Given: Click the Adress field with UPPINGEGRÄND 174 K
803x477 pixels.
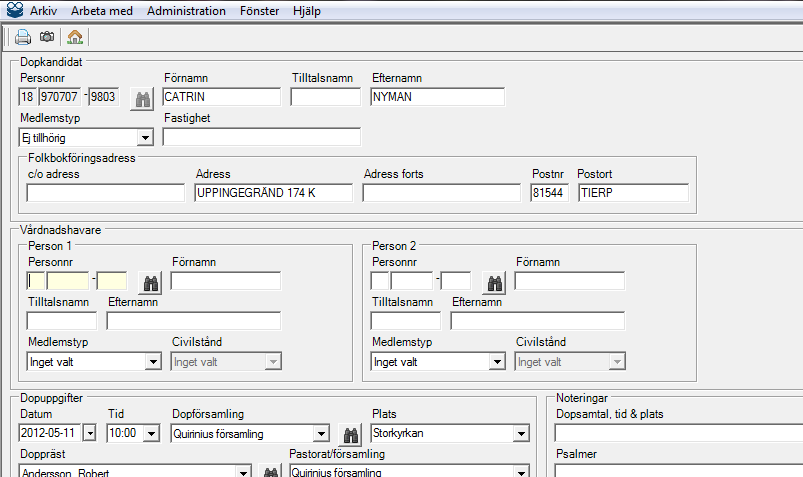Looking at the screenshot, I should pyautogui.click(x=273, y=193).
